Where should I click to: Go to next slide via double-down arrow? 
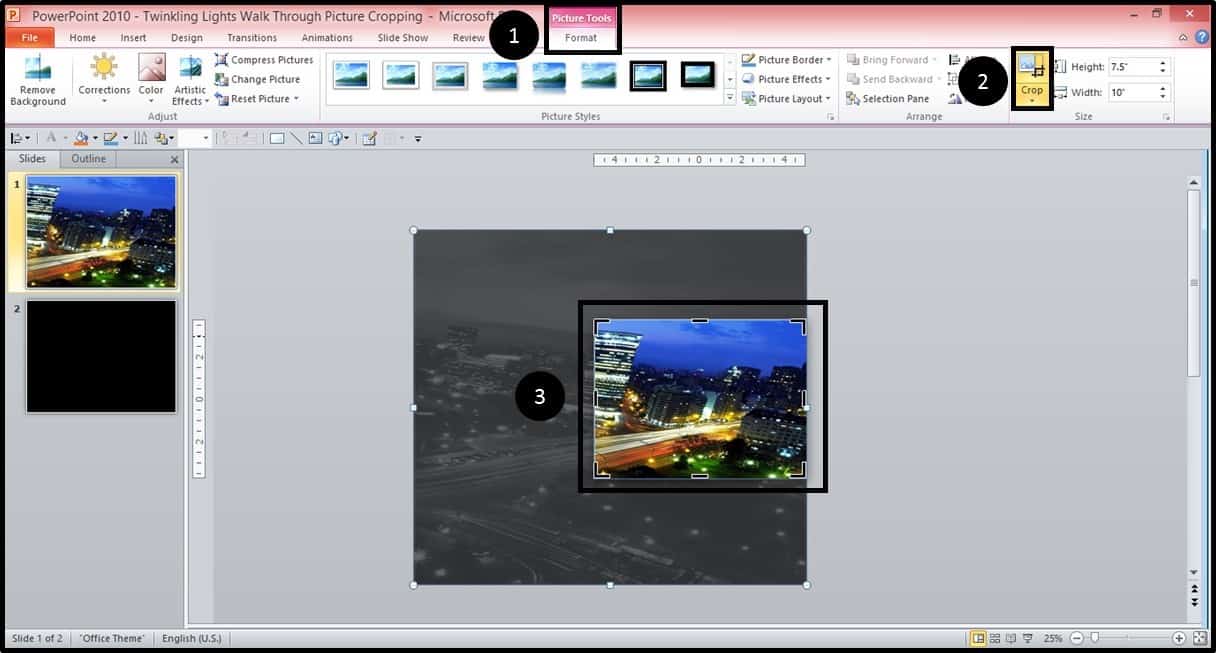[1193, 604]
